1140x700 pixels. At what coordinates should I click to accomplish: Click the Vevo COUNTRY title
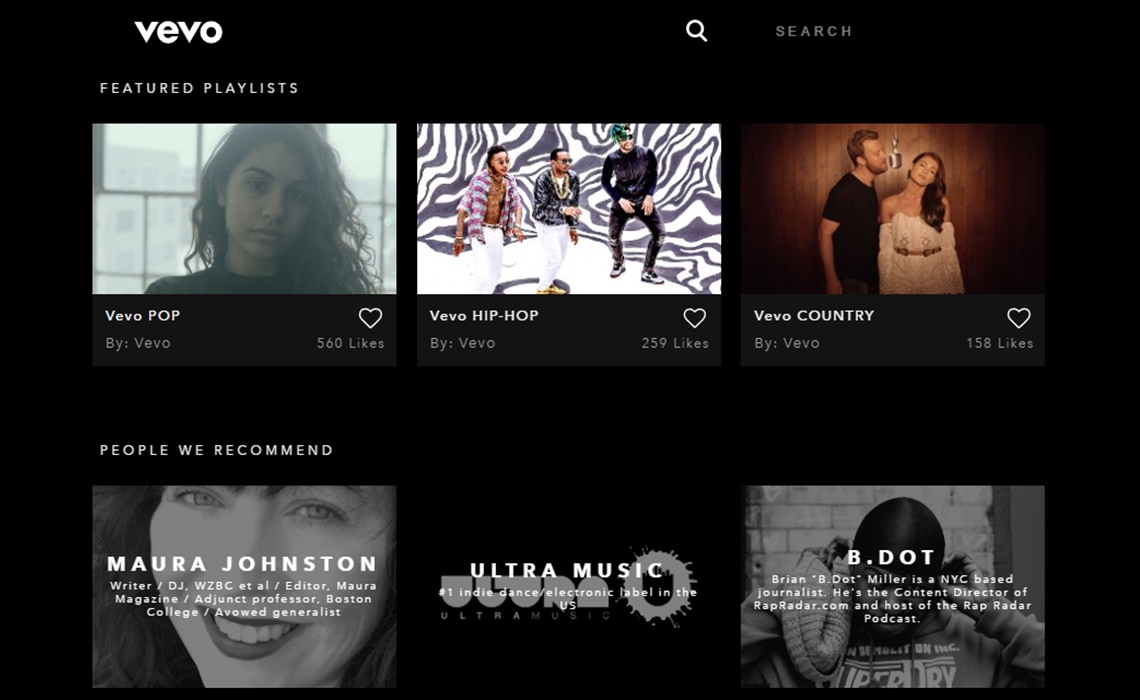coord(814,316)
